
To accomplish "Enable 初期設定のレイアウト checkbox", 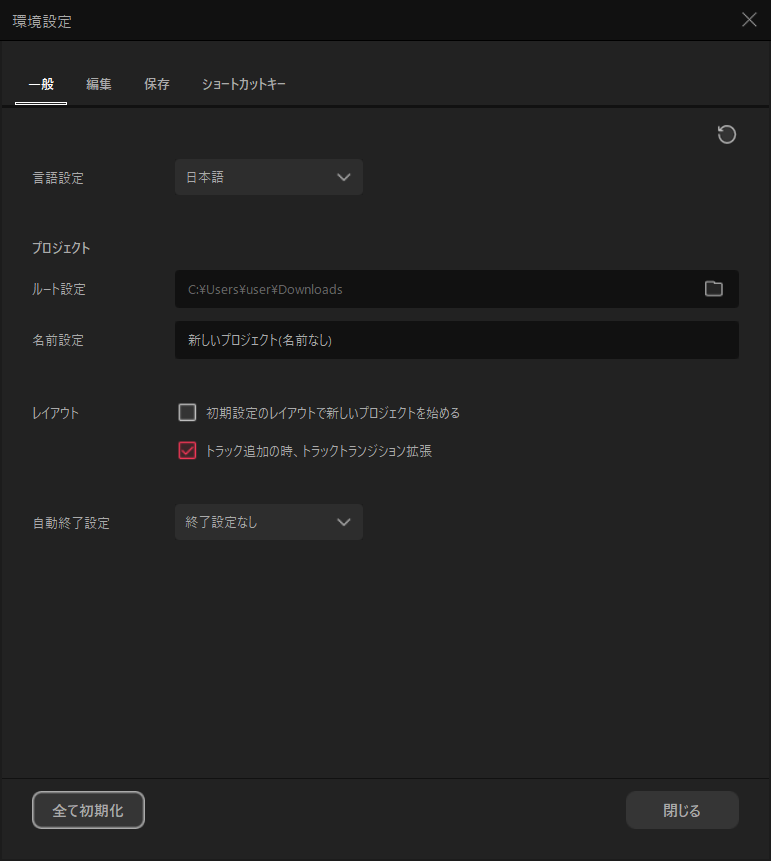I will click(187, 412).
